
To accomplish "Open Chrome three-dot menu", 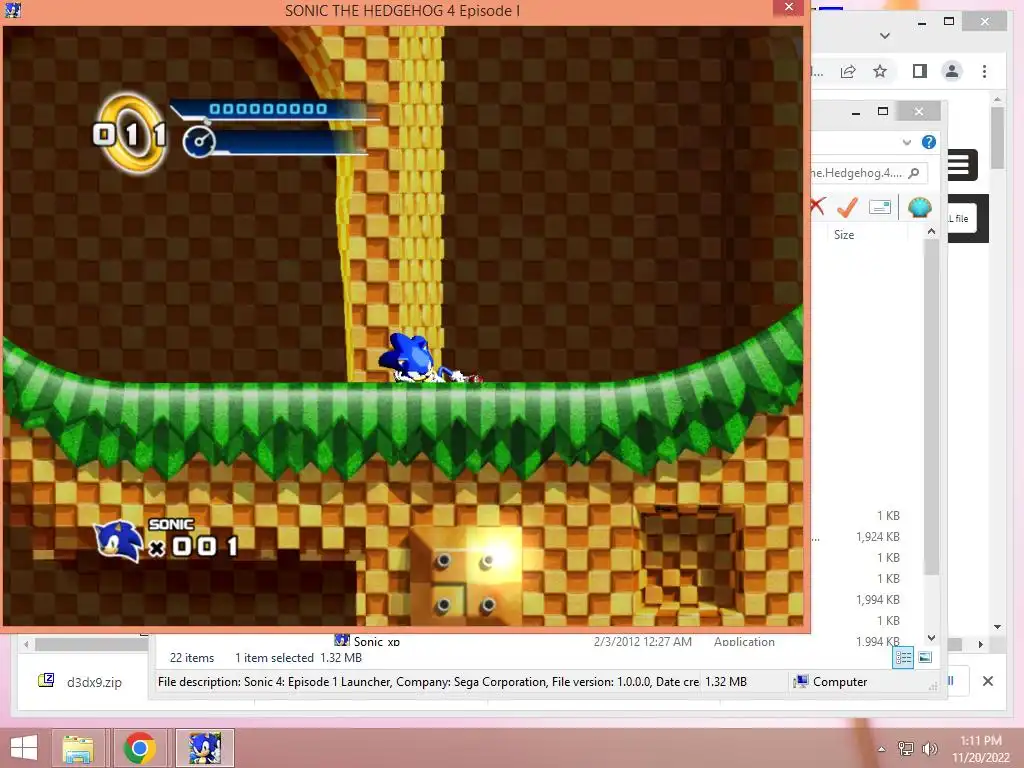I will pos(984,71).
